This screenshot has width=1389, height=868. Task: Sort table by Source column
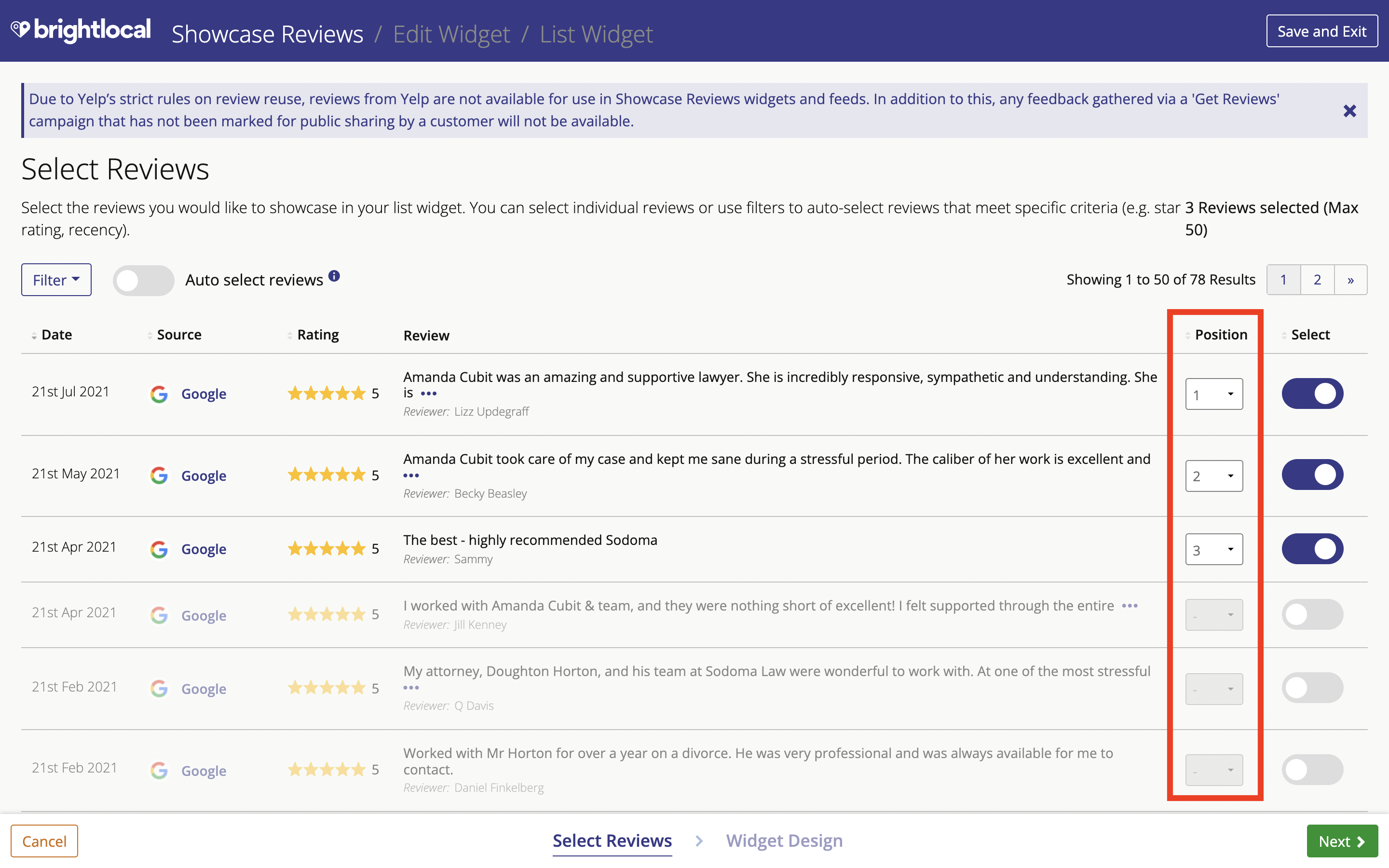[x=175, y=335]
